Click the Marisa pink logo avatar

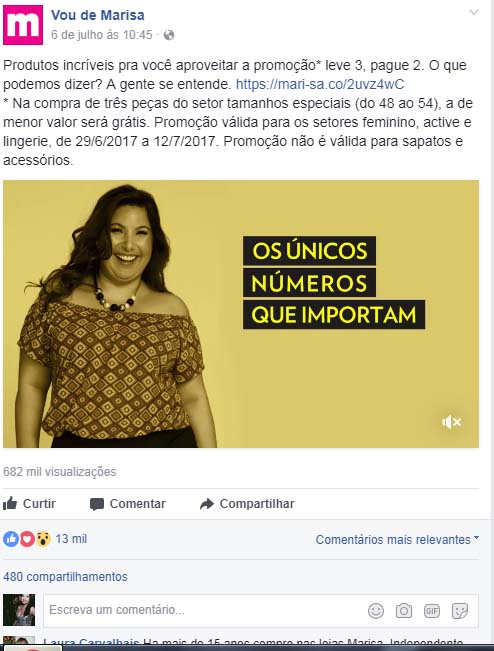23,25
